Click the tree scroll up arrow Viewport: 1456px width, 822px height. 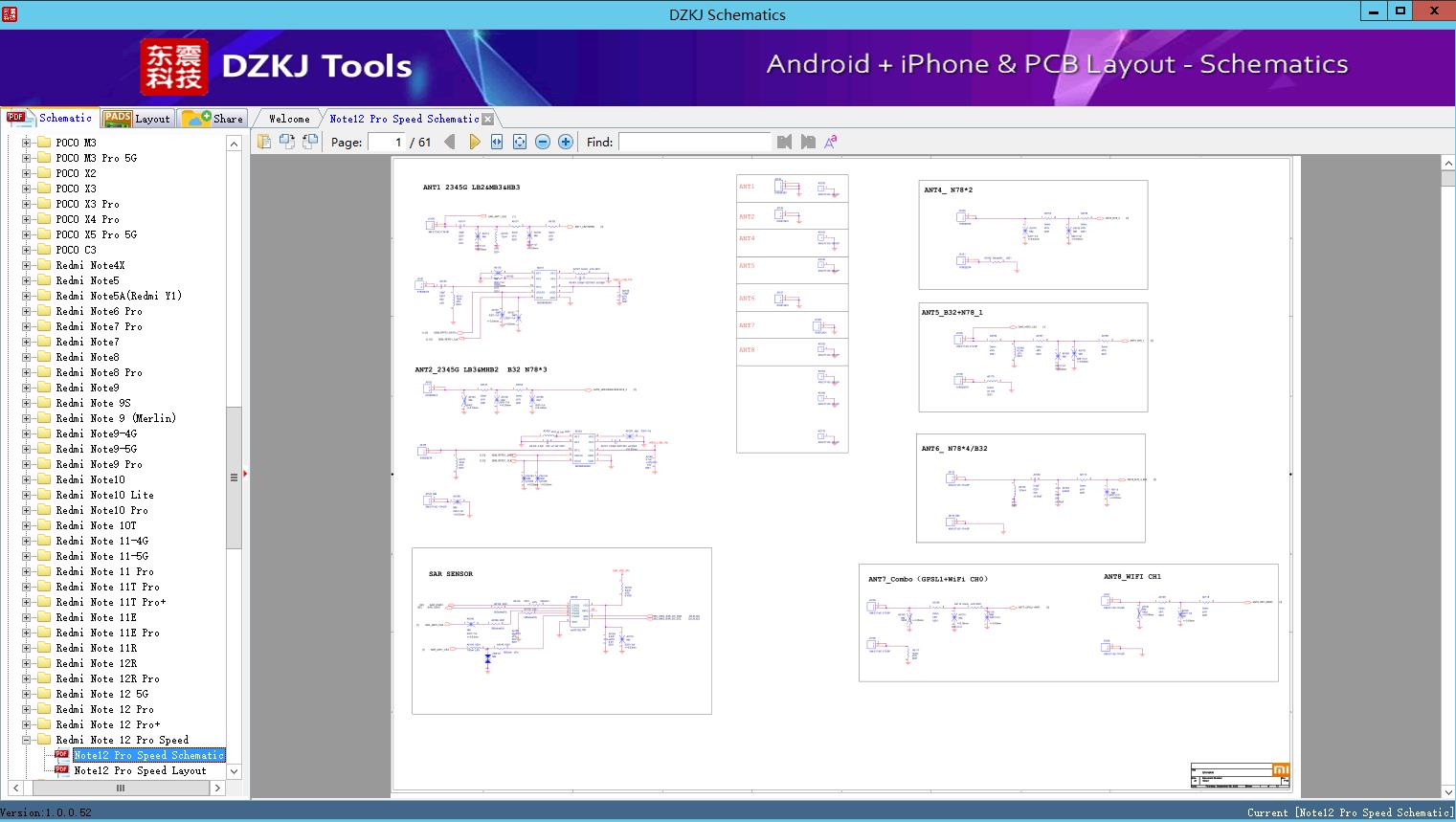pyautogui.click(x=234, y=144)
